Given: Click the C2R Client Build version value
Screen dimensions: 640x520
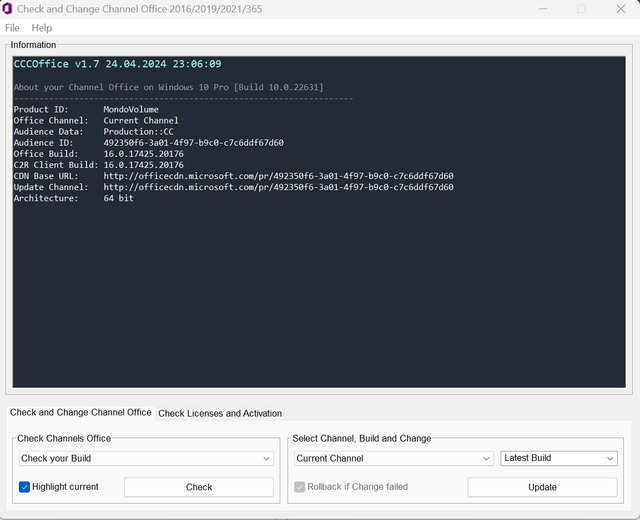Looking at the screenshot, I should (x=144, y=164).
